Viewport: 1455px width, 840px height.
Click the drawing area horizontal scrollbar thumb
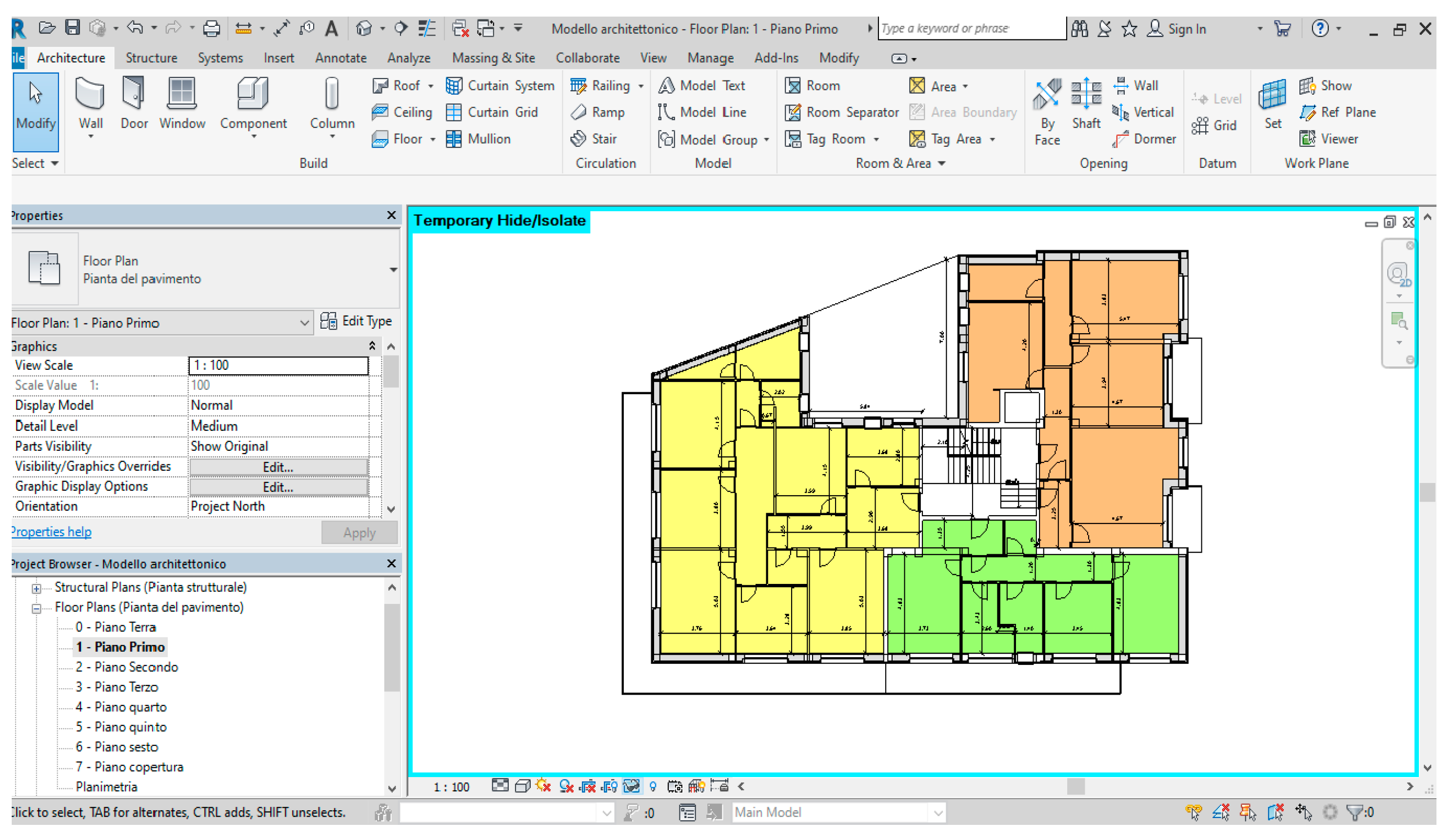tap(1075, 786)
